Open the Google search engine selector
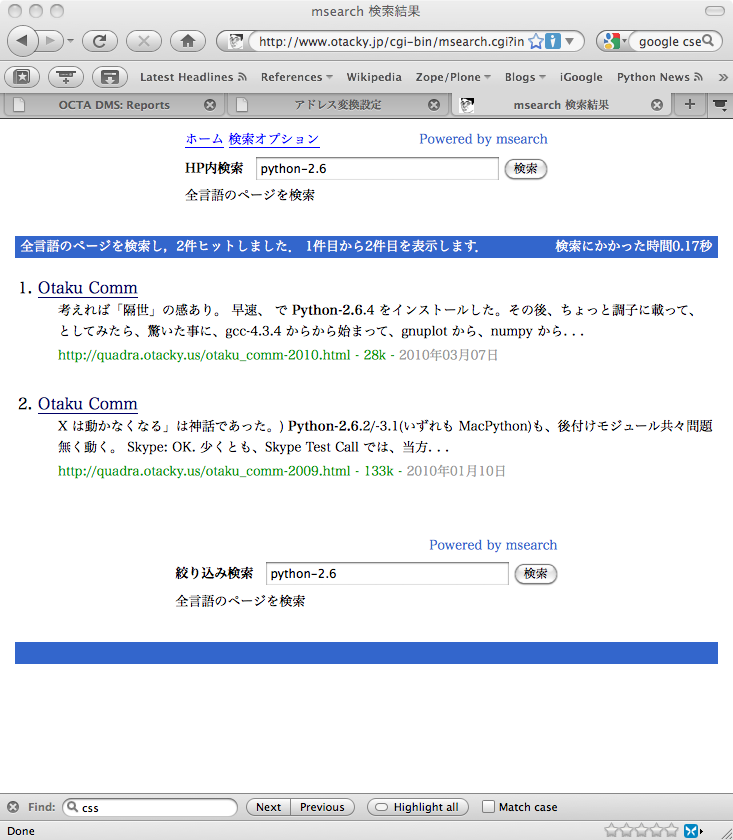The image size is (733, 840). pos(614,41)
